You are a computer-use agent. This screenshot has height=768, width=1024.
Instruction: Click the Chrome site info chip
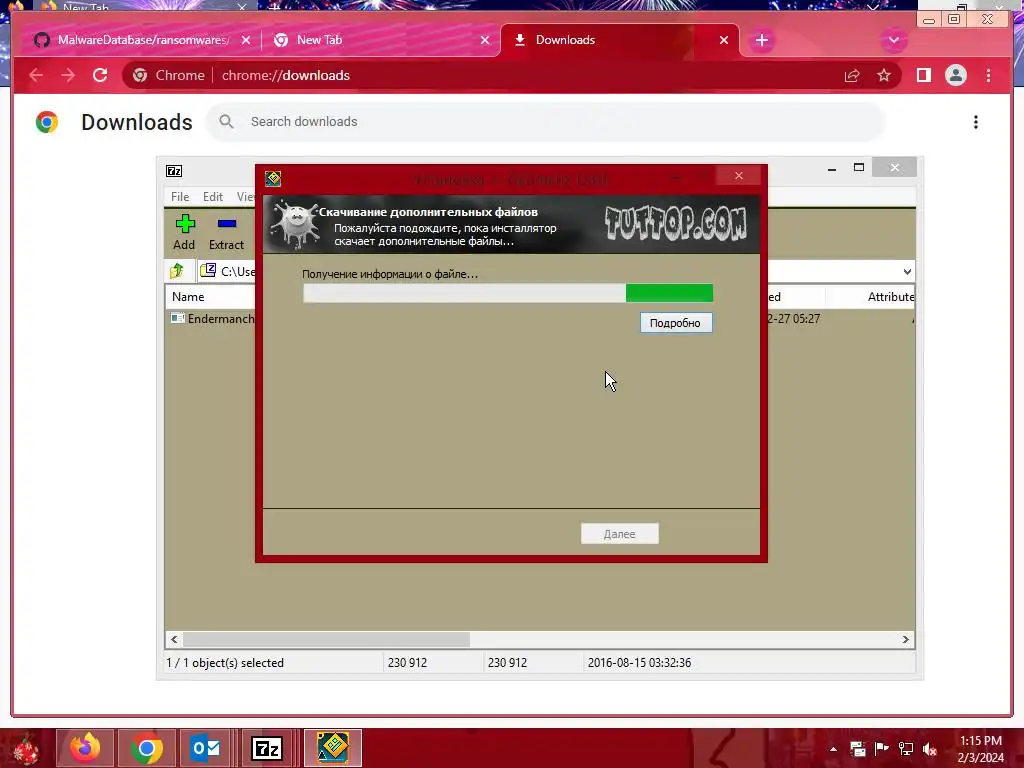168,75
